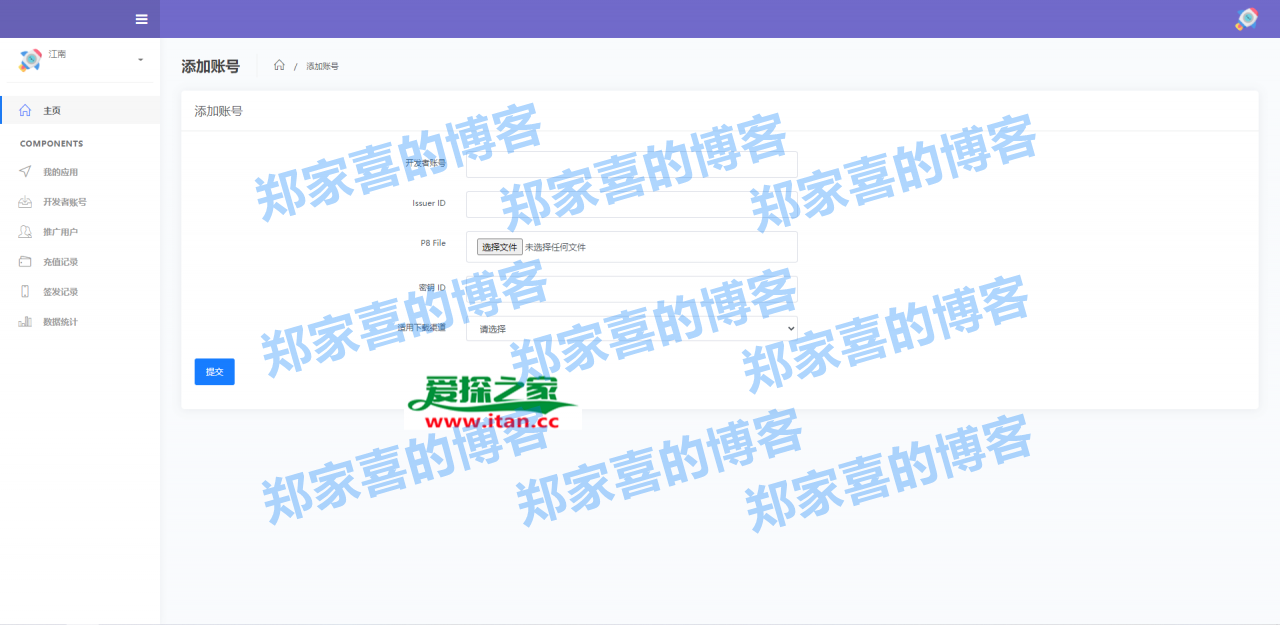Focus the 密钥 ID input field
Viewport: 1280px width, 625px height.
(x=632, y=289)
